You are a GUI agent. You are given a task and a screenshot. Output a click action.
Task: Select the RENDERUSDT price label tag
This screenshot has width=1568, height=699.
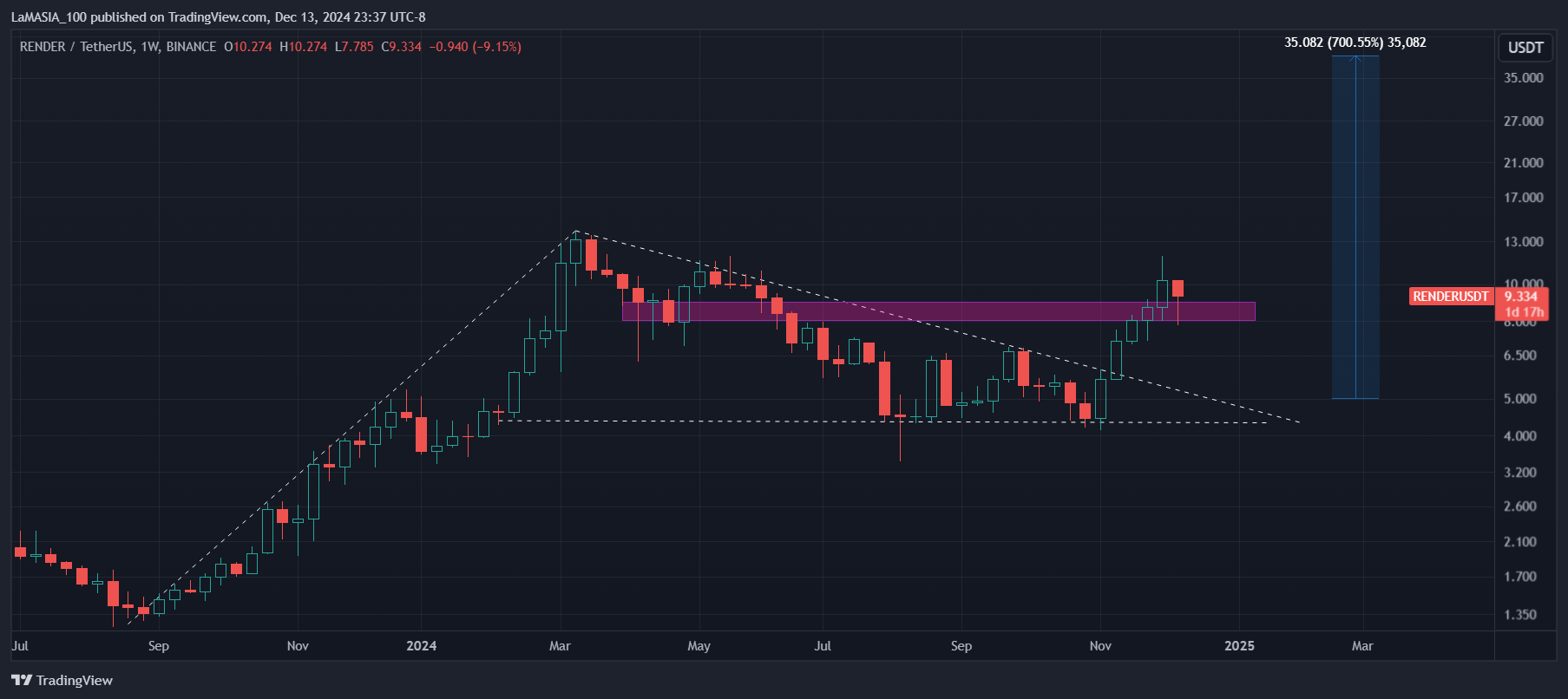pyautogui.click(x=1450, y=297)
